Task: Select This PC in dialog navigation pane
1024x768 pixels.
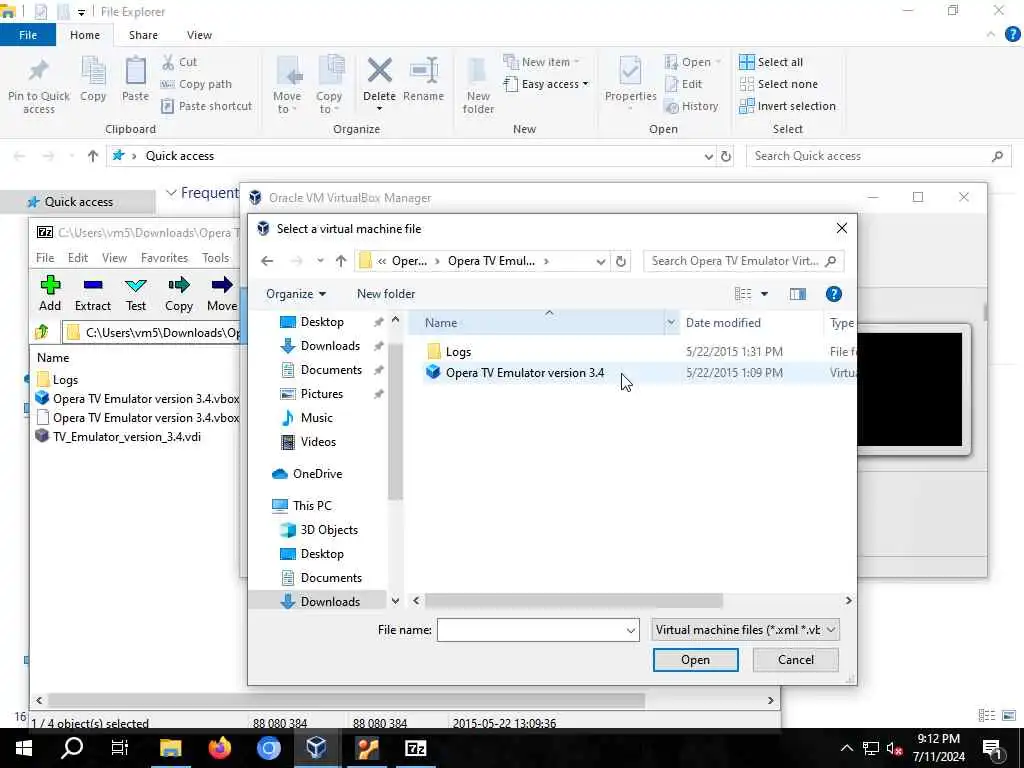Action: point(302,505)
